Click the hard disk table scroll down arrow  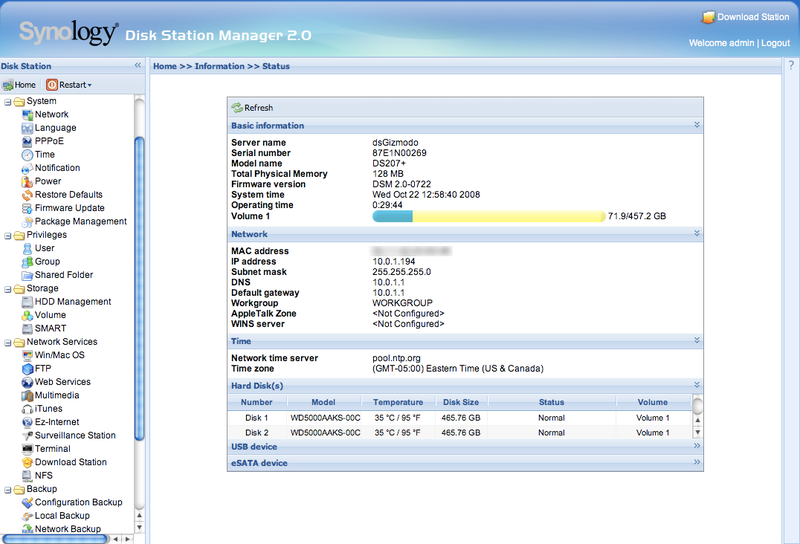(x=697, y=433)
